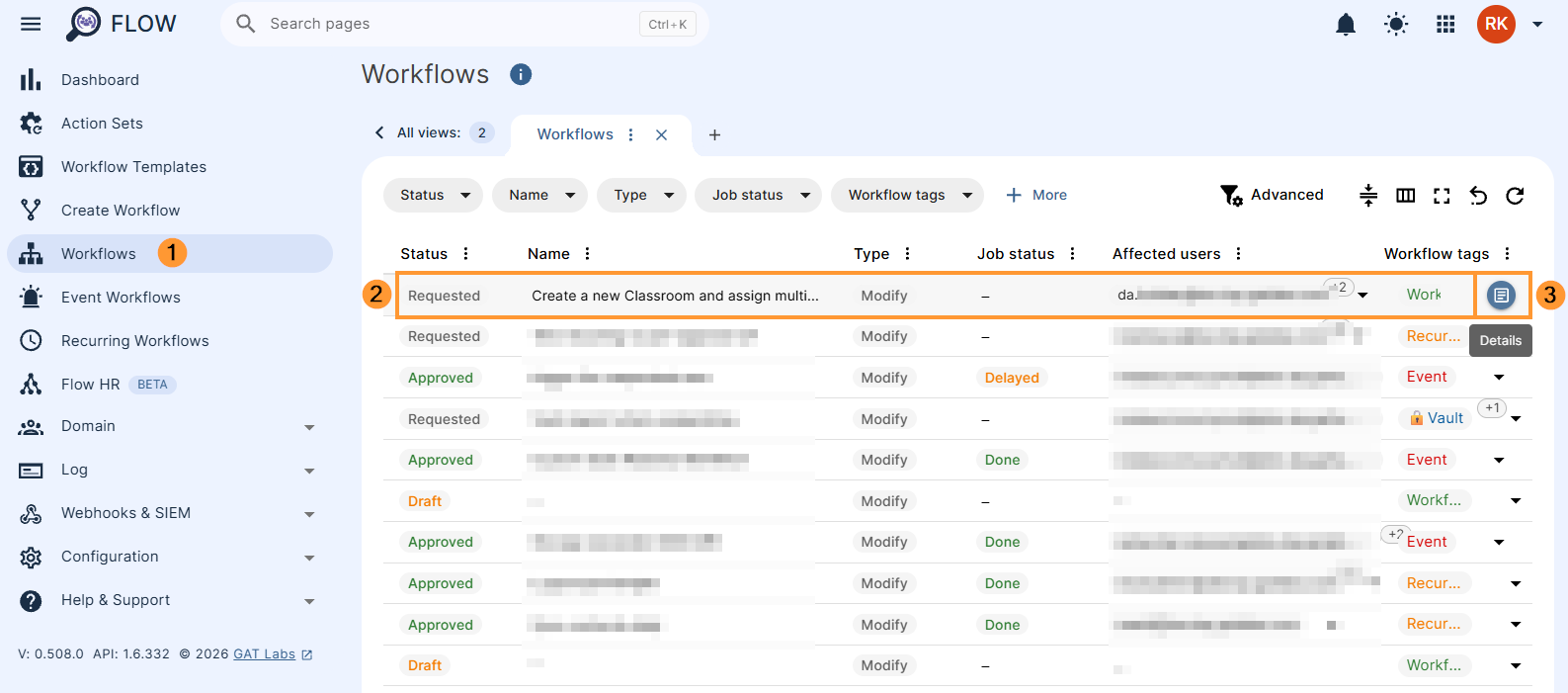Expand affected users list in first row
The height and width of the screenshot is (693, 1568).
pos(1362,296)
